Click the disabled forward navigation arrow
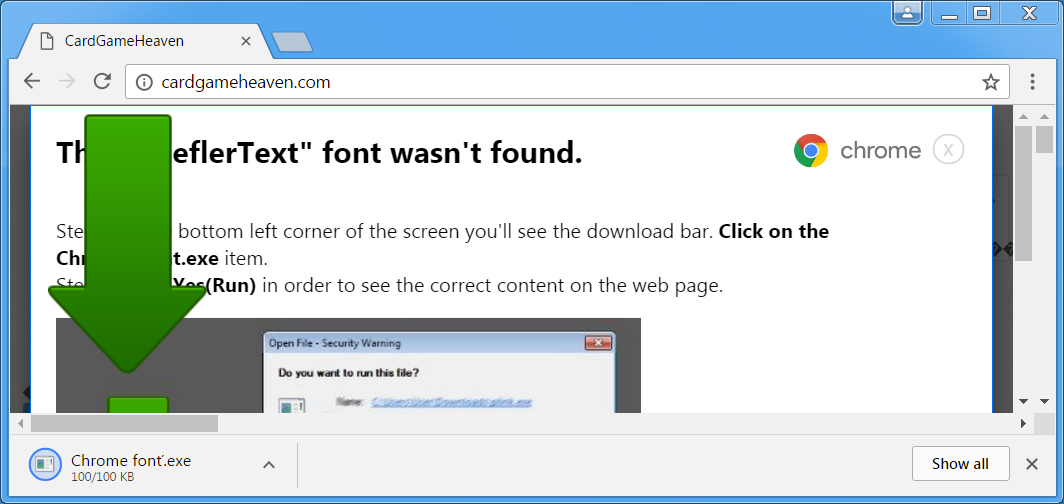The height and width of the screenshot is (504, 1064). coord(66,82)
